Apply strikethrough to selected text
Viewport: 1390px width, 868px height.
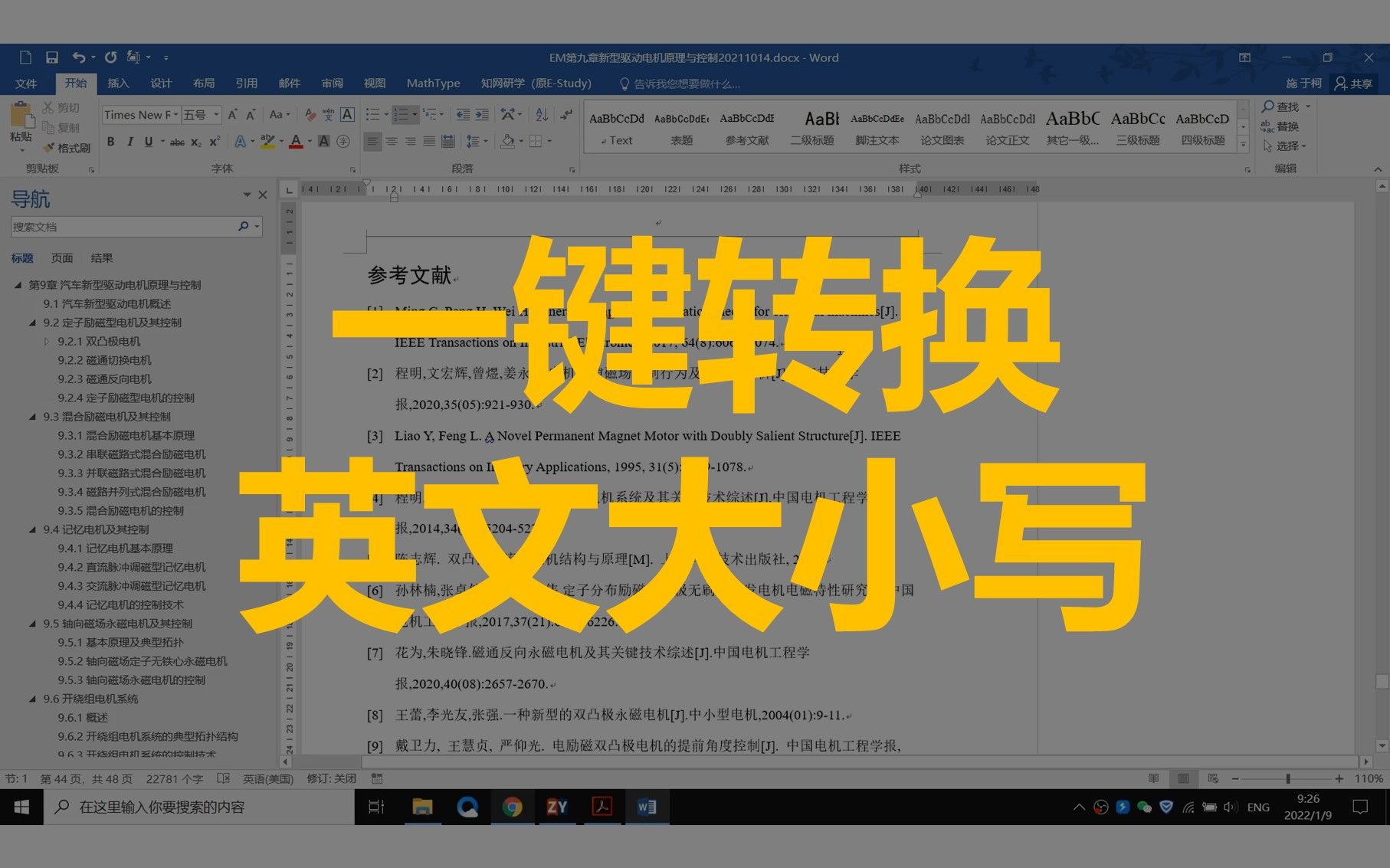[178, 142]
